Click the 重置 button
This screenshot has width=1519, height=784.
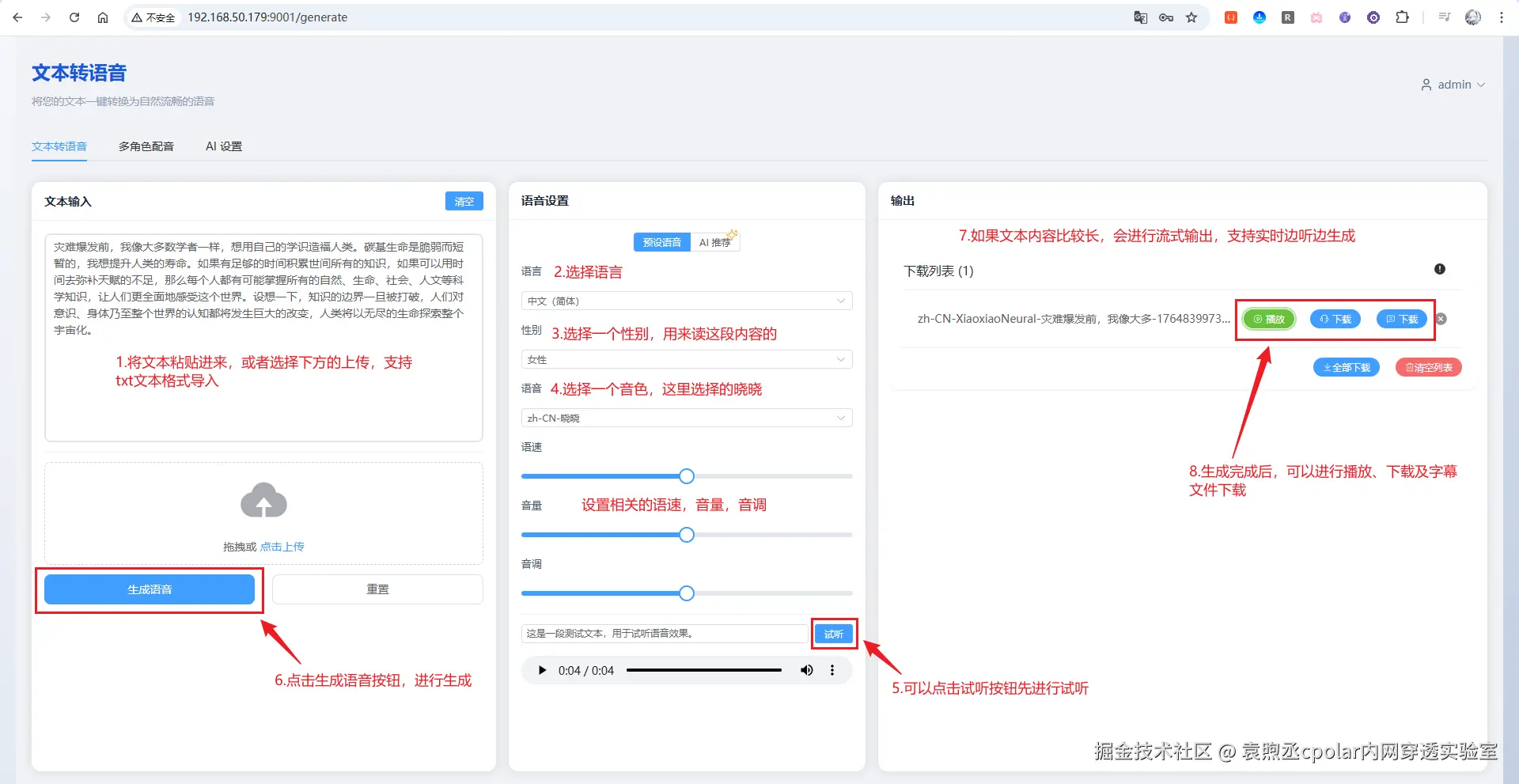377,589
